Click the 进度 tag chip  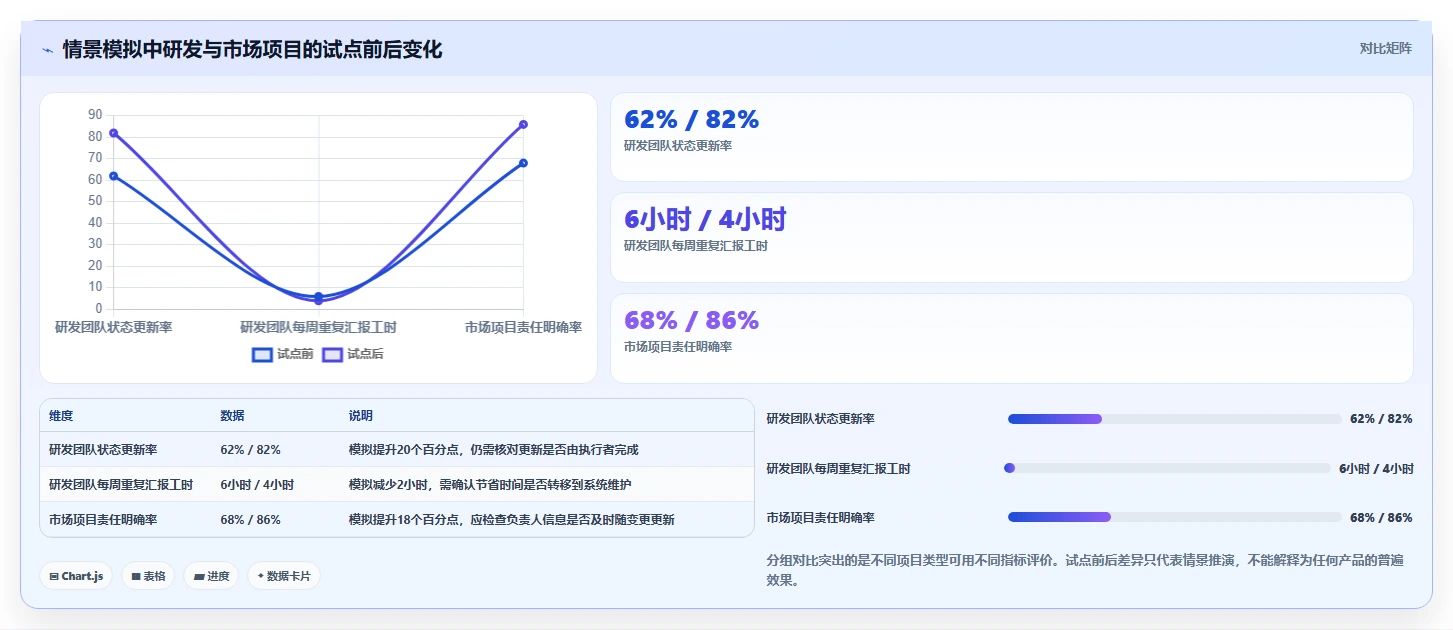point(211,576)
